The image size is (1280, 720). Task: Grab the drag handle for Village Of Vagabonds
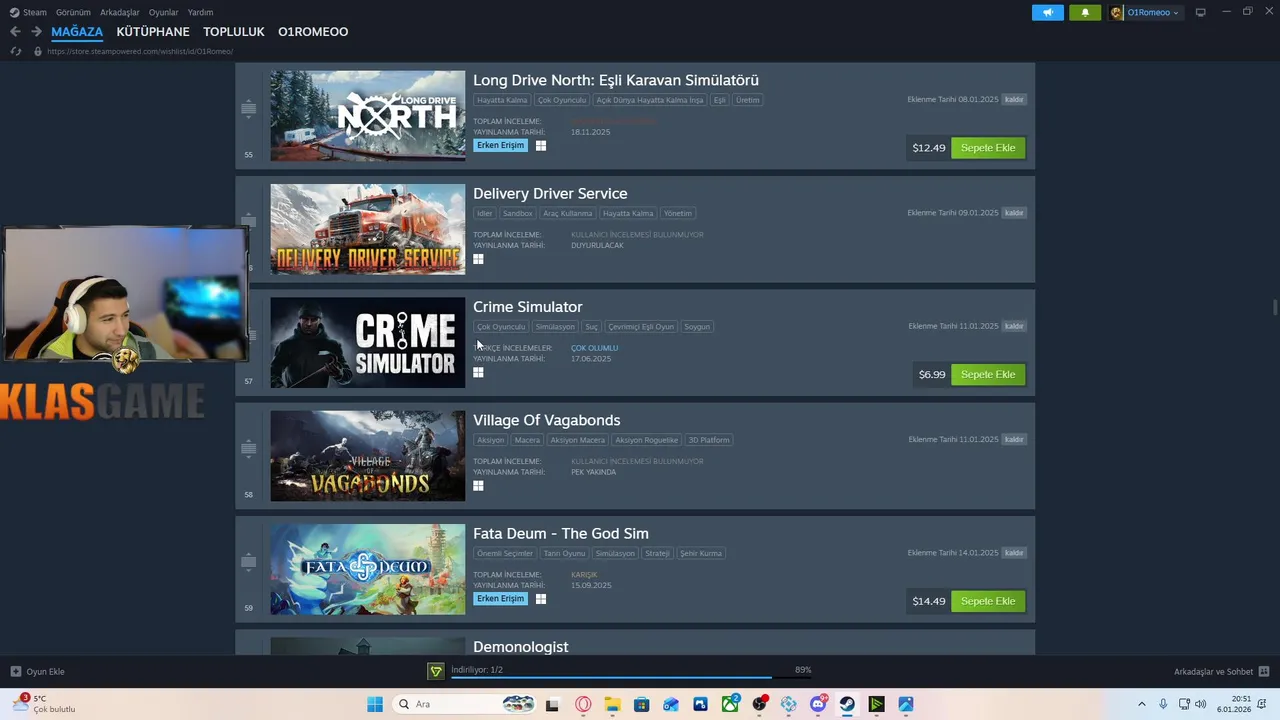click(248, 448)
